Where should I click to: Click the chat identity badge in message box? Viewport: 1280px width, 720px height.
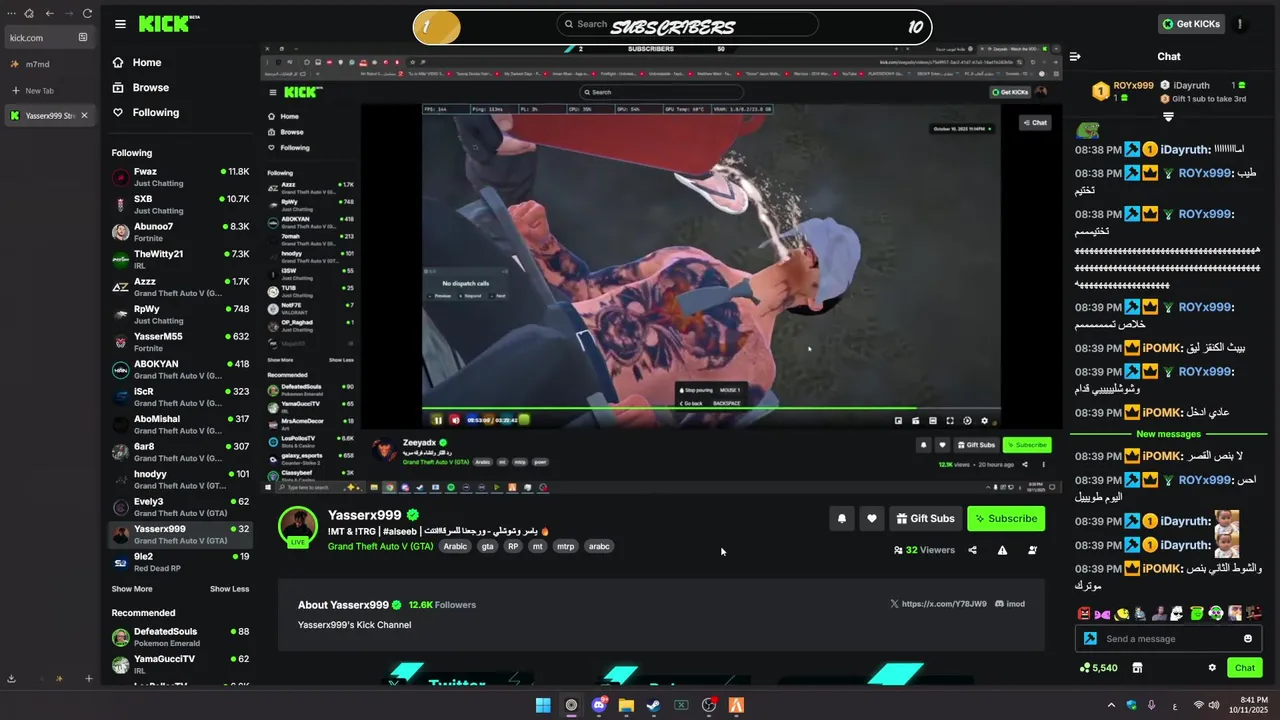[1090, 639]
